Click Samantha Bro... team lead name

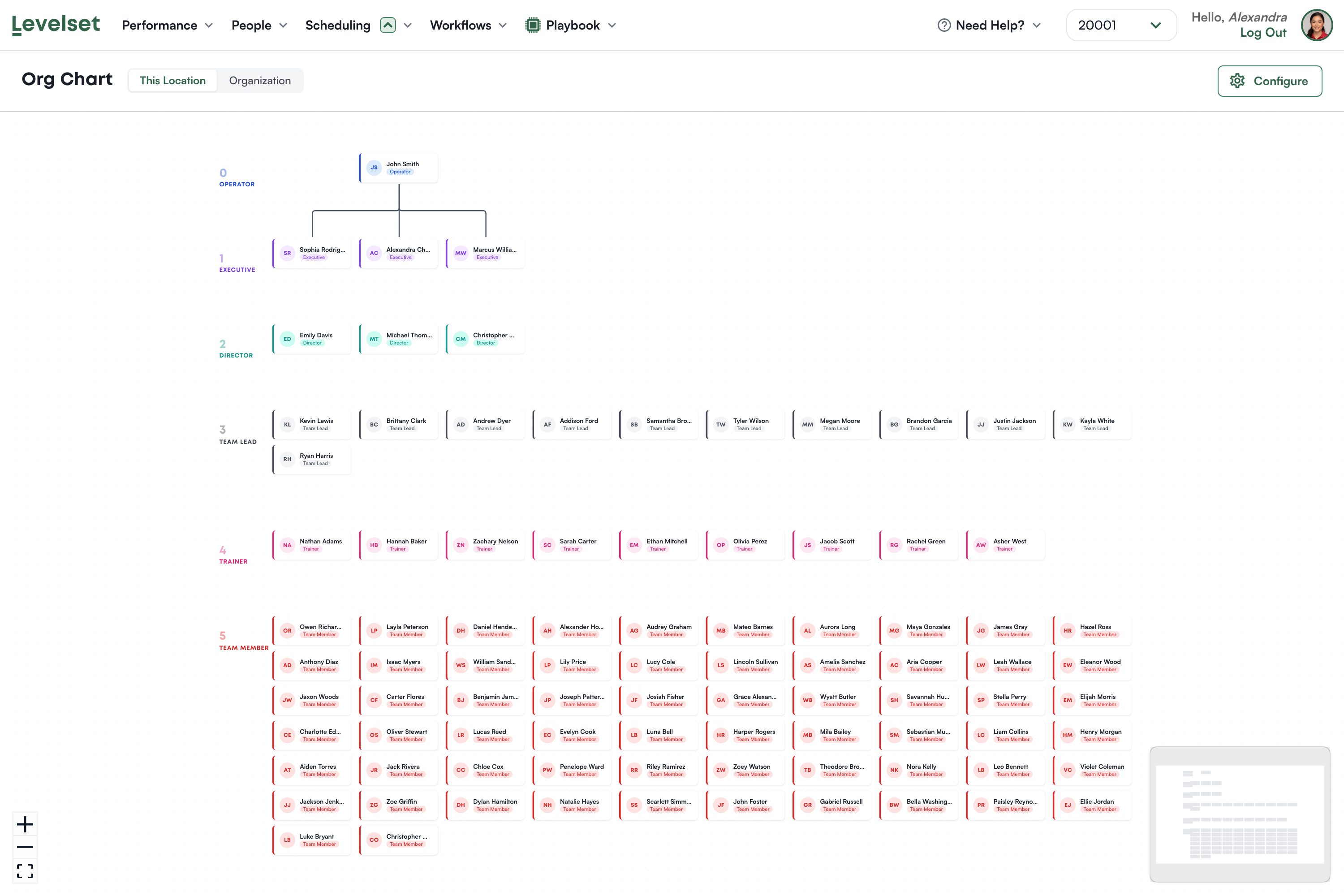point(668,421)
